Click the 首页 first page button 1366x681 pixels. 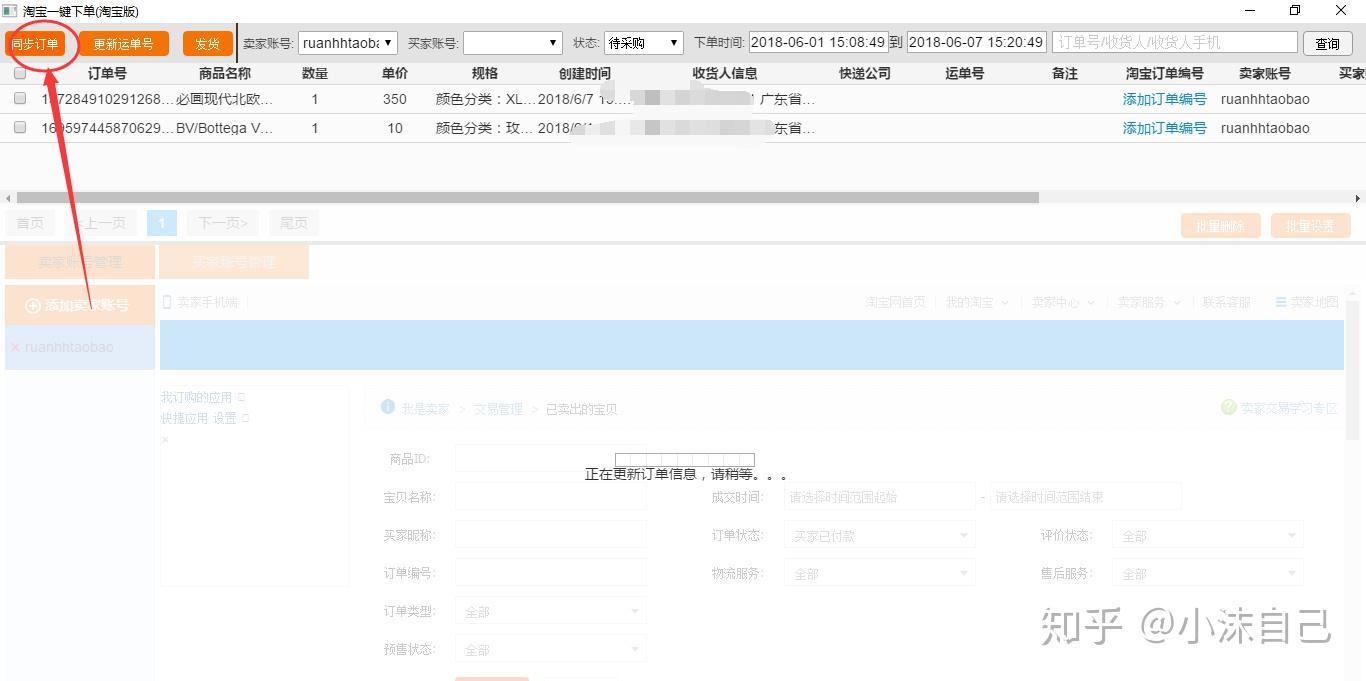[x=30, y=223]
